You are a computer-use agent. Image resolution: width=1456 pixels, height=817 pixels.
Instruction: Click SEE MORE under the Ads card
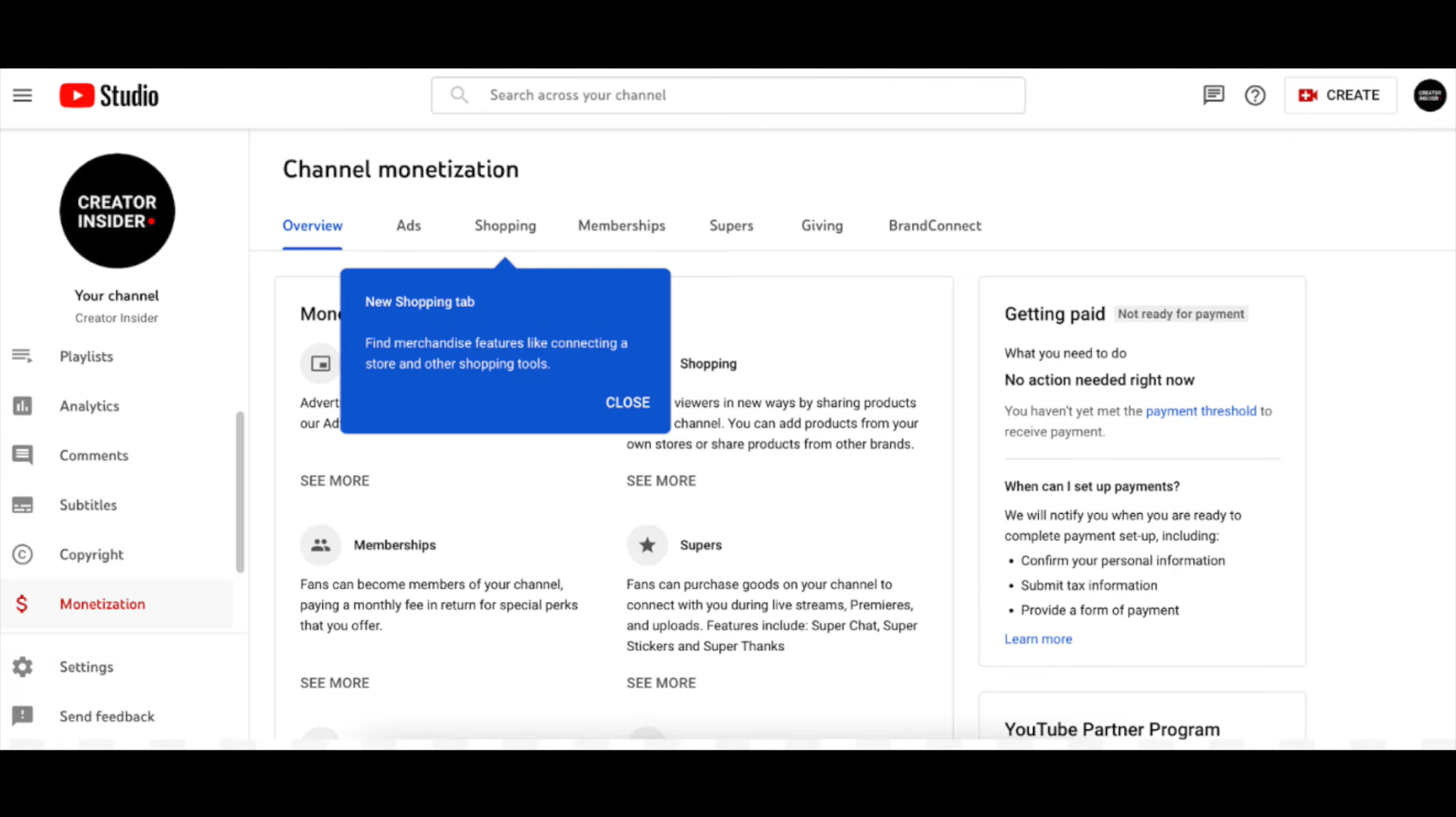[x=334, y=480]
